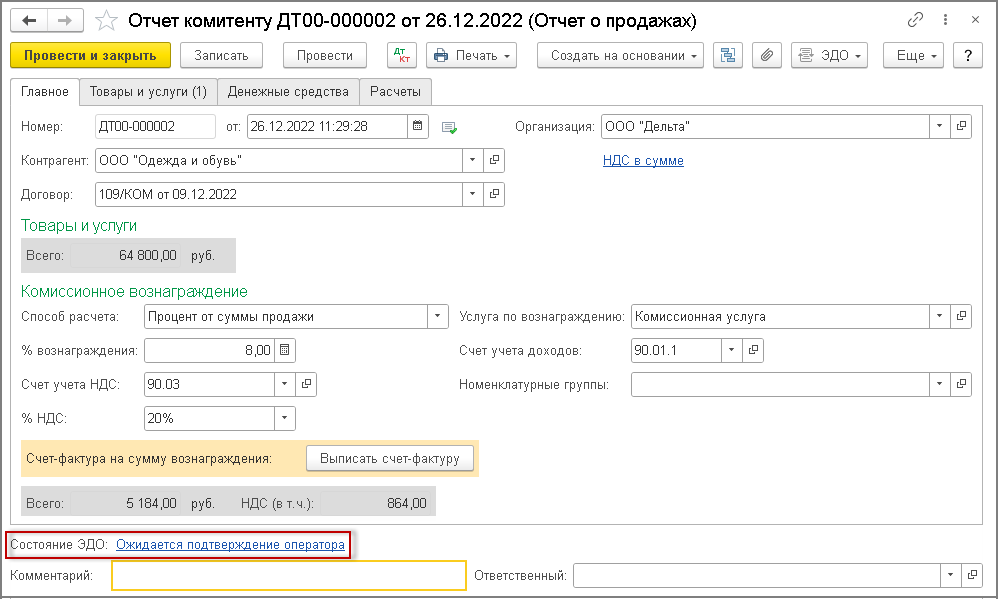The height and width of the screenshot is (599, 998).
Task: Click Выписать счет-фактуру button
Action: click(x=390, y=458)
